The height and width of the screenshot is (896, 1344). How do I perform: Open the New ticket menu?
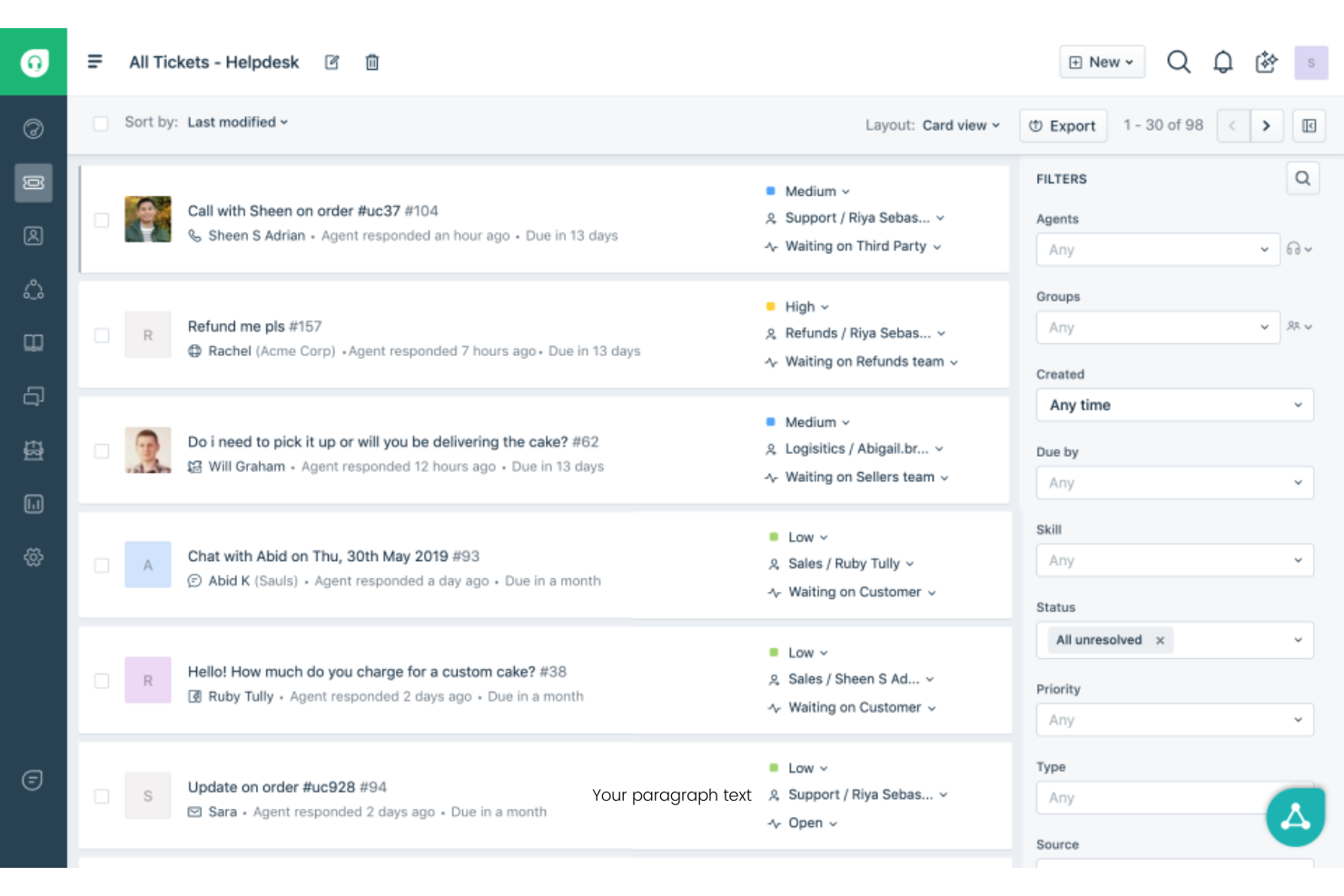coord(1102,62)
